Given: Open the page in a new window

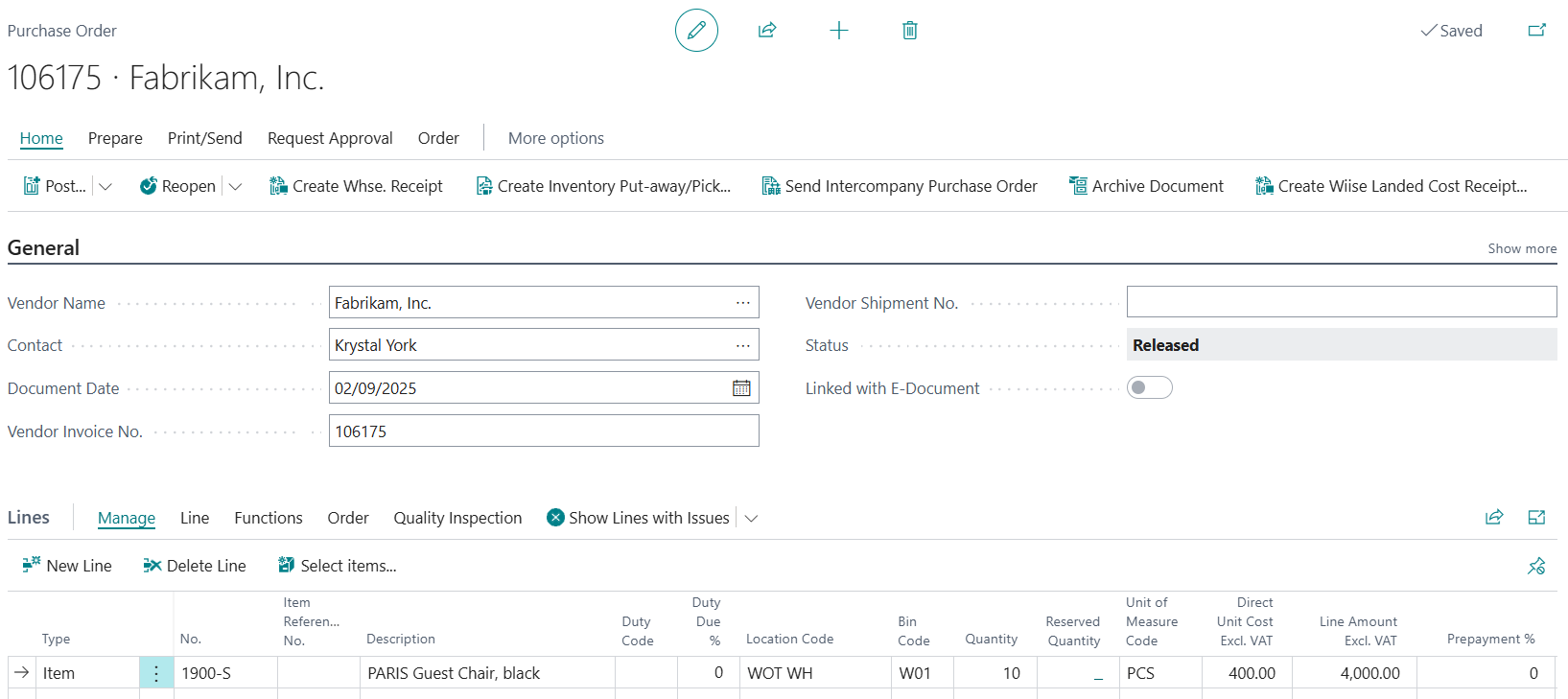Looking at the screenshot, I should (1536, 31).
